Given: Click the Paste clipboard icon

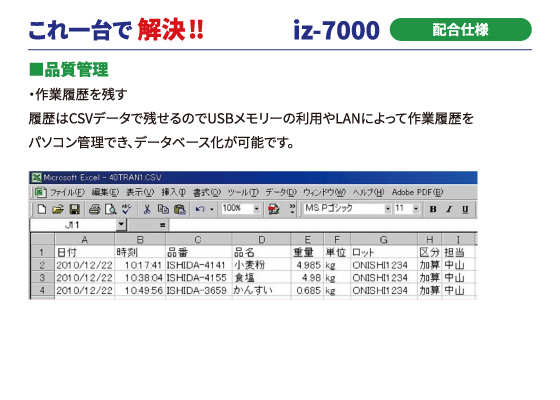Looking at the screenshot, I should point(180,209).
